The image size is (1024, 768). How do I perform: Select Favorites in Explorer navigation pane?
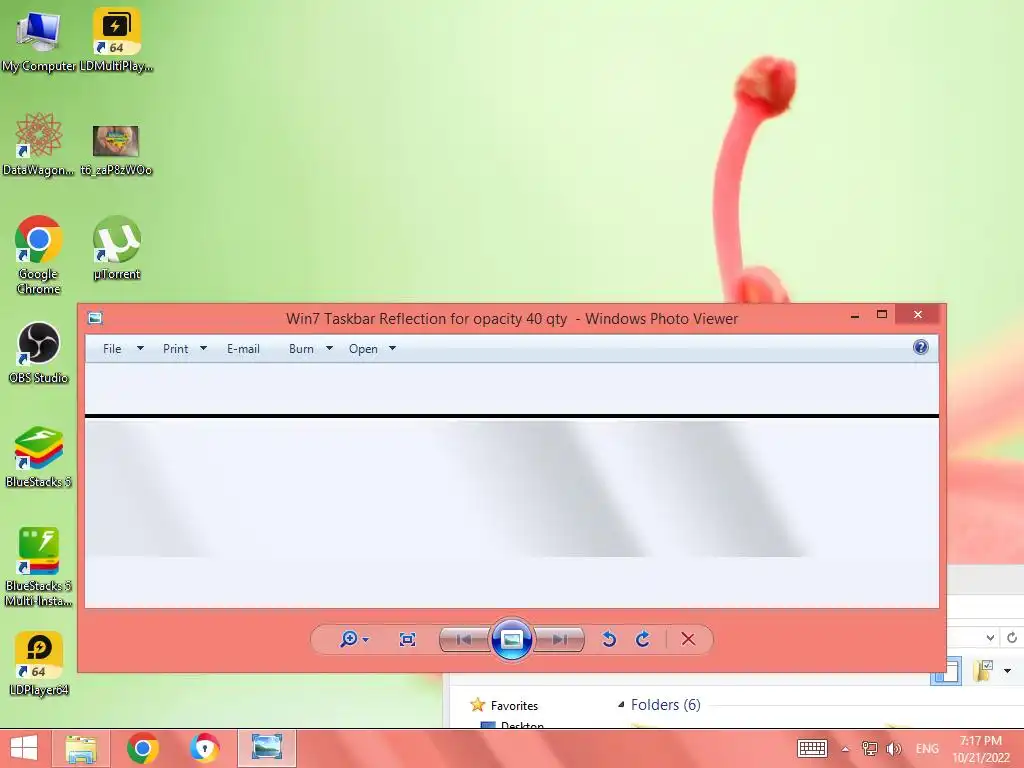tap(514, 705)
